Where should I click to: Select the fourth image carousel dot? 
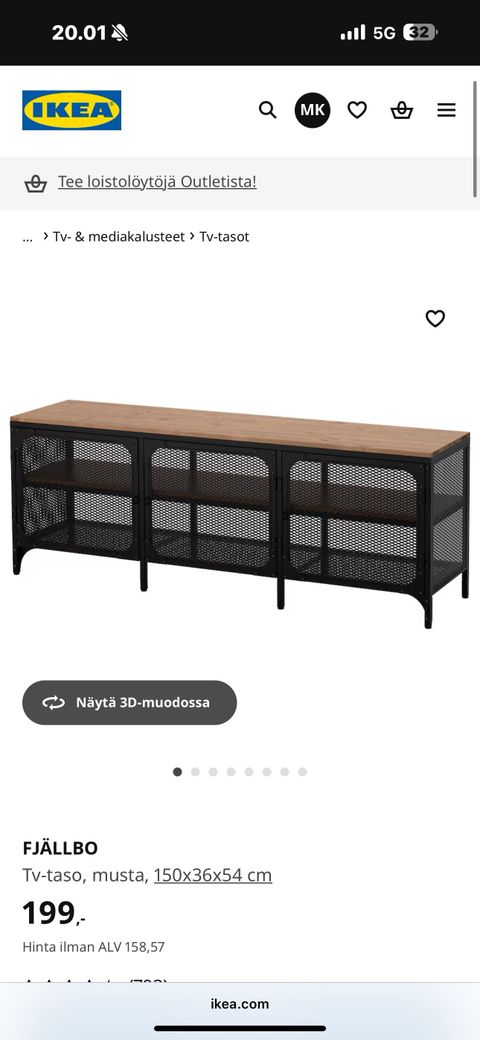click(x=231, y=772)
